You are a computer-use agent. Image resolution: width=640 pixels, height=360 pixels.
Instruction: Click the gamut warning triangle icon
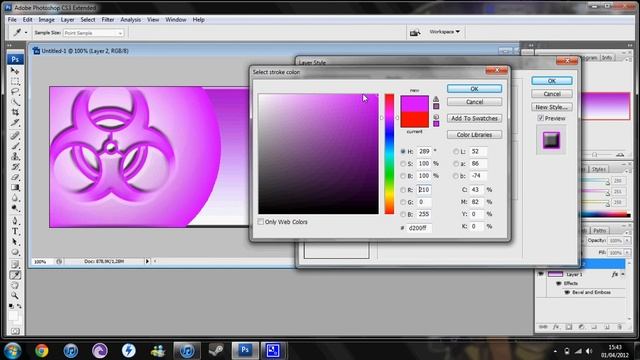(x=436, y=99)
